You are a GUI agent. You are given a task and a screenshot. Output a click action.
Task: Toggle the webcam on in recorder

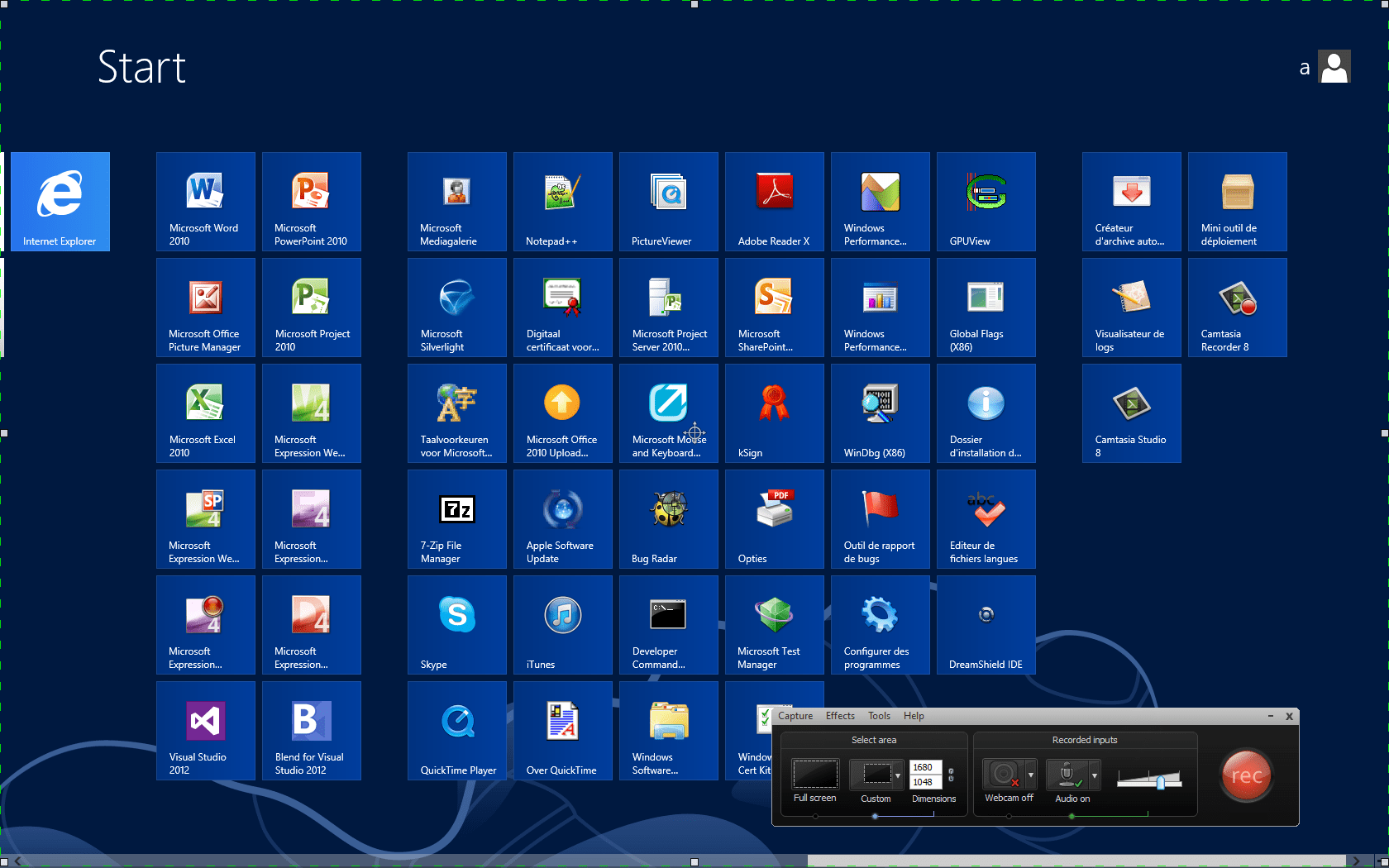[1004, 775]
